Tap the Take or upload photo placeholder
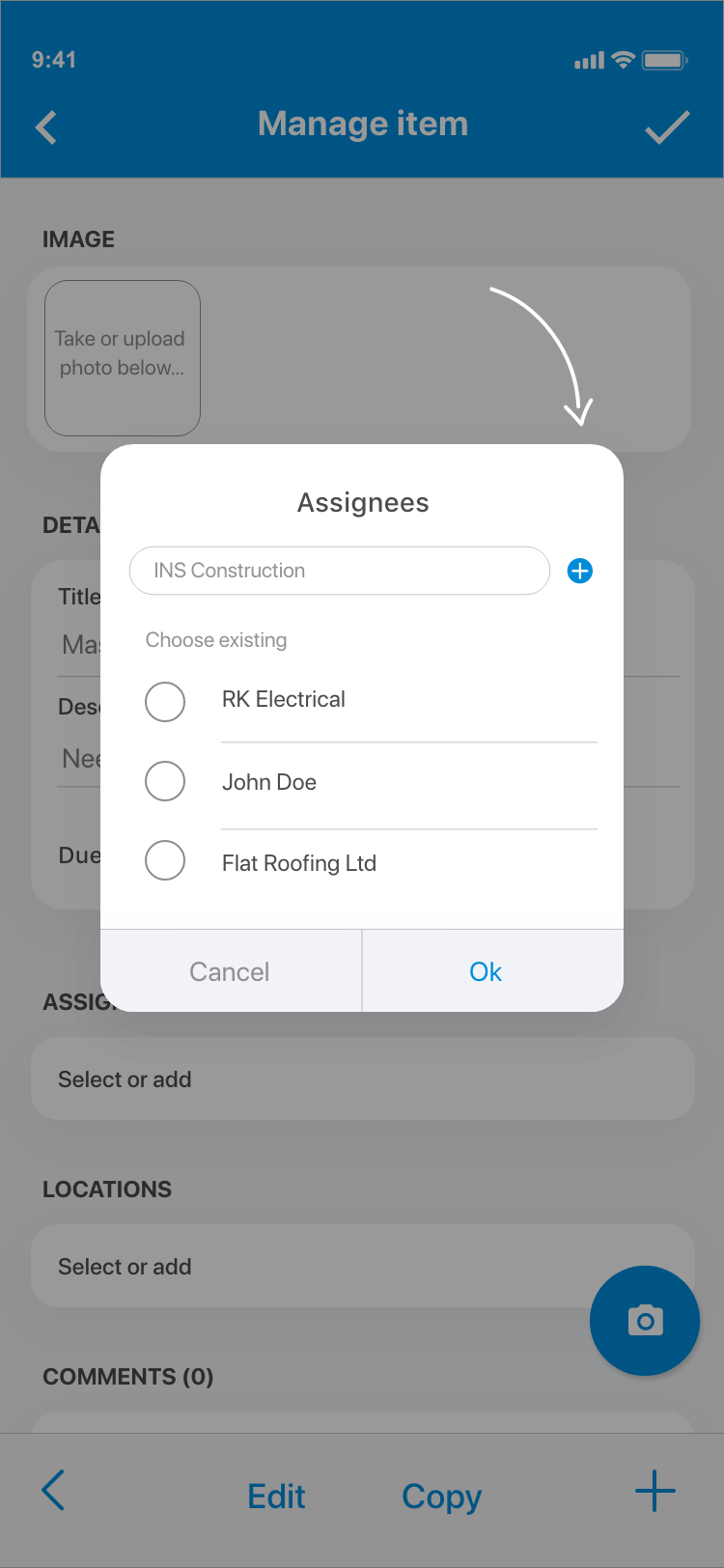This screenshot has width=724, height=1568. click(123, 358)
